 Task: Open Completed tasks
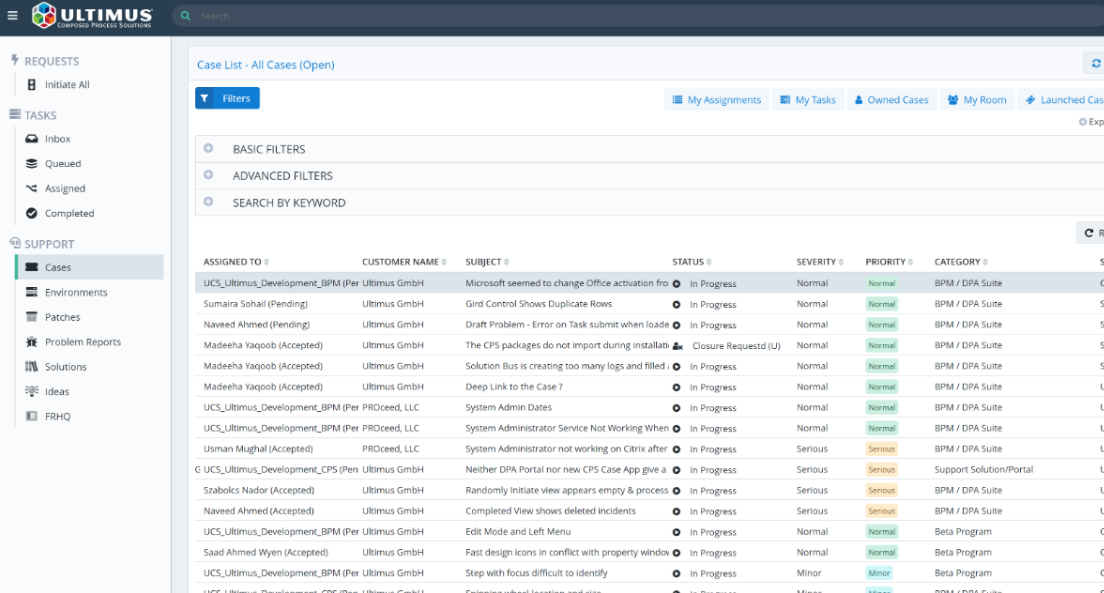tap(69, 213)
